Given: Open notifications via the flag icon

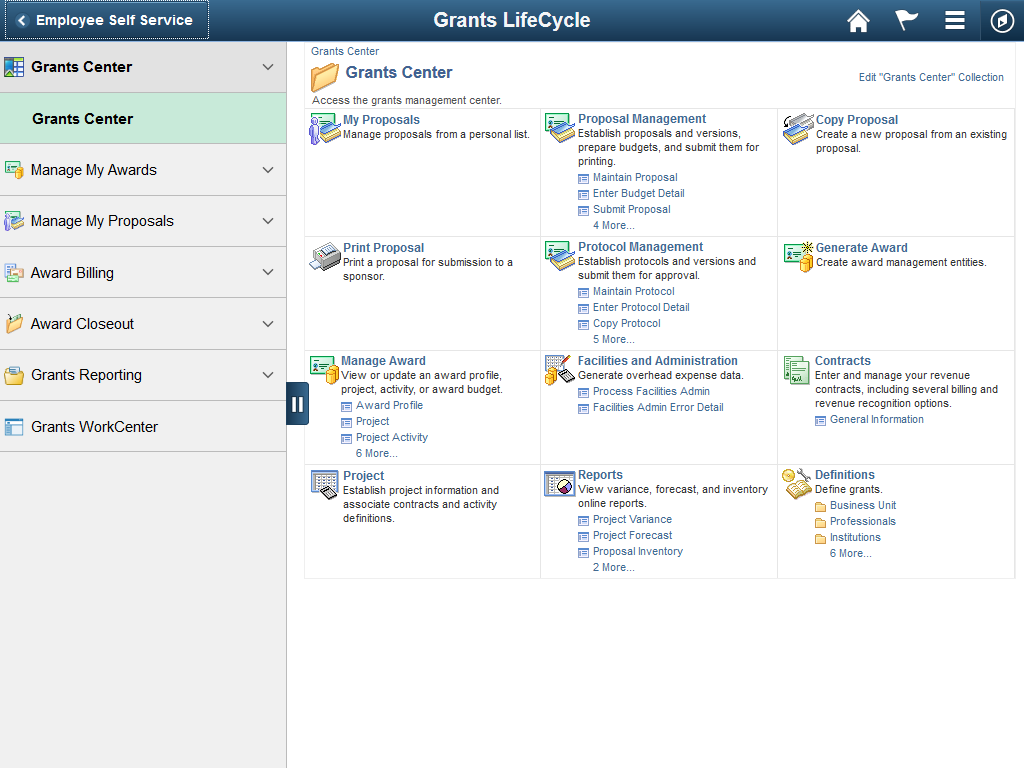Looking at the screenshot, I should point(906,20).
